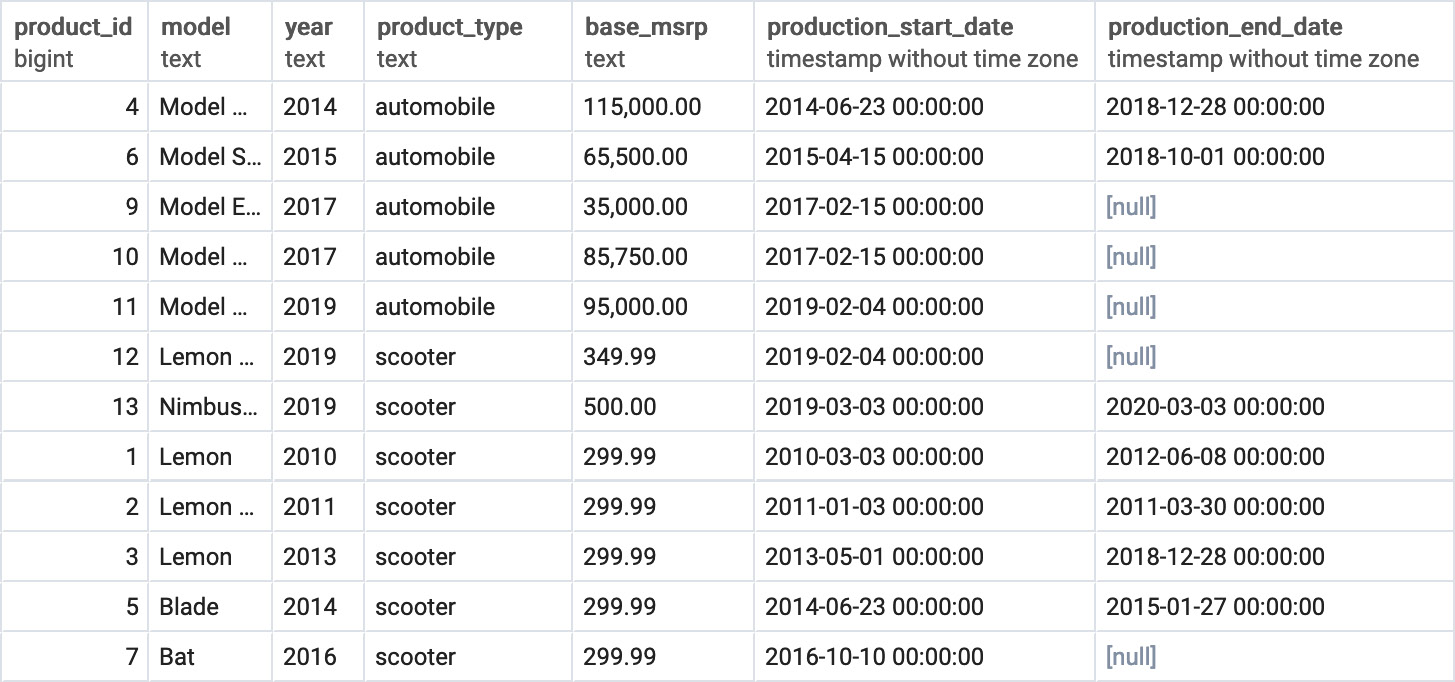
Task: Click start date 2013-05-01 00:00:00
Action: 925,556
